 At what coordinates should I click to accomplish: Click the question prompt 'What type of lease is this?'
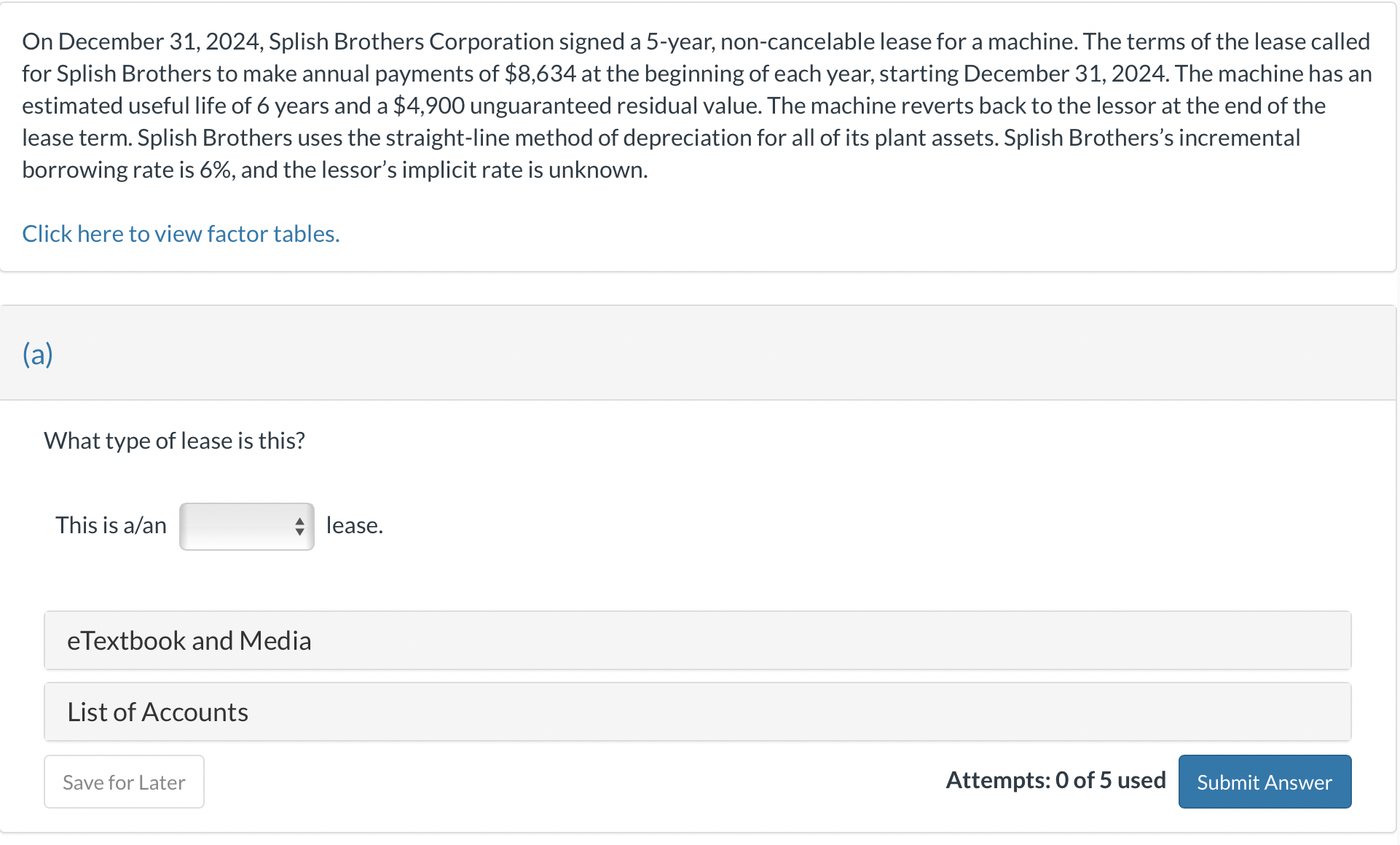173,440
